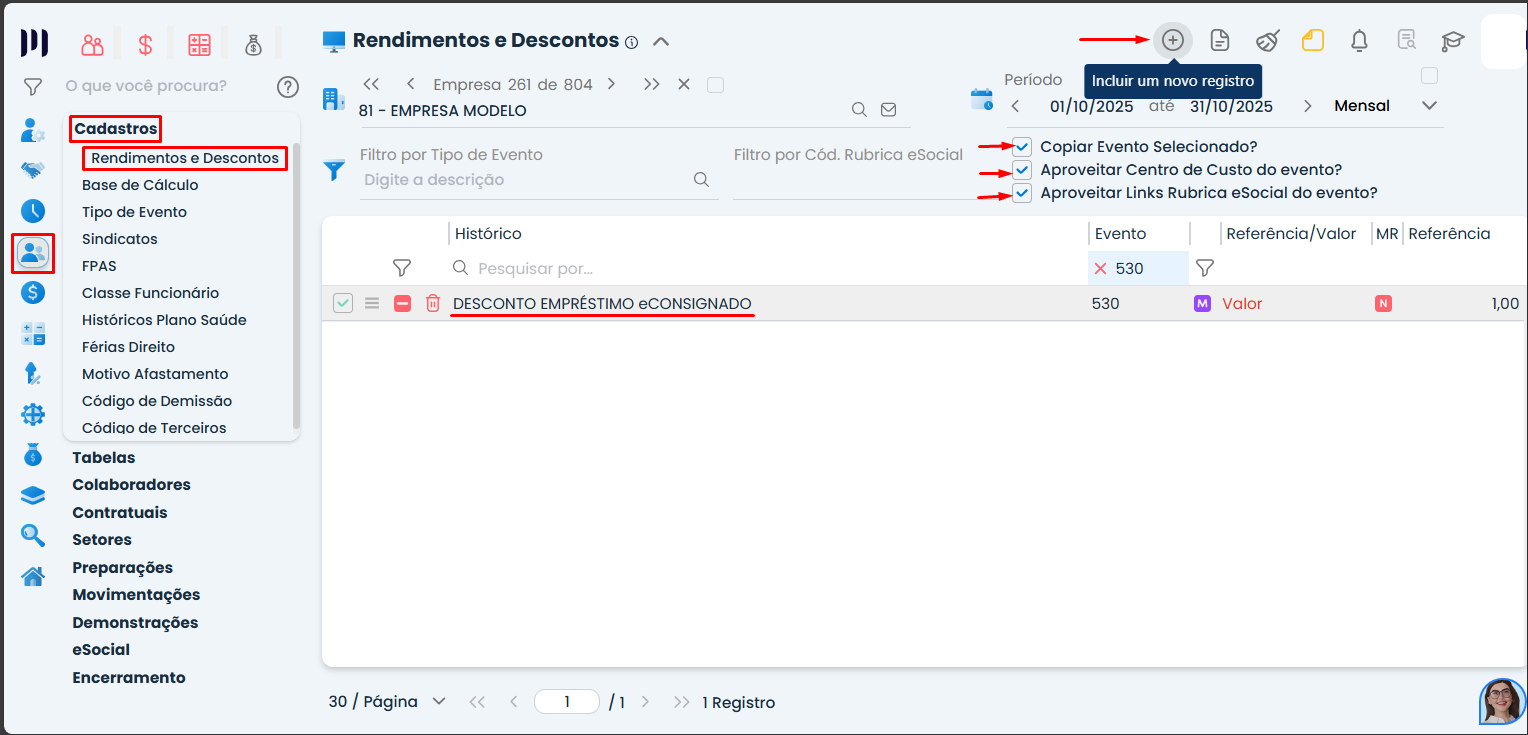Viewport: 1528px width, 735px height.
Task: Open the filter funnel beside the 530 Evento filter
Action: coord(1205,268)
